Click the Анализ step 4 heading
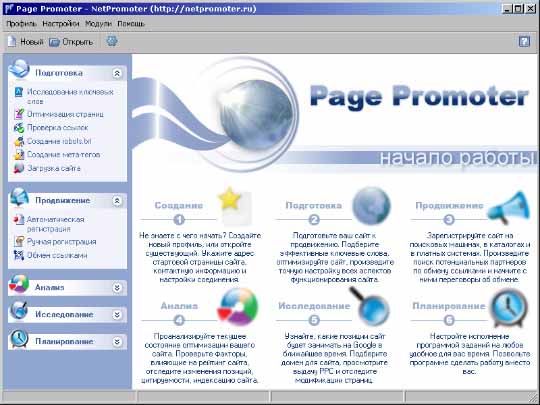 point(179,306)
